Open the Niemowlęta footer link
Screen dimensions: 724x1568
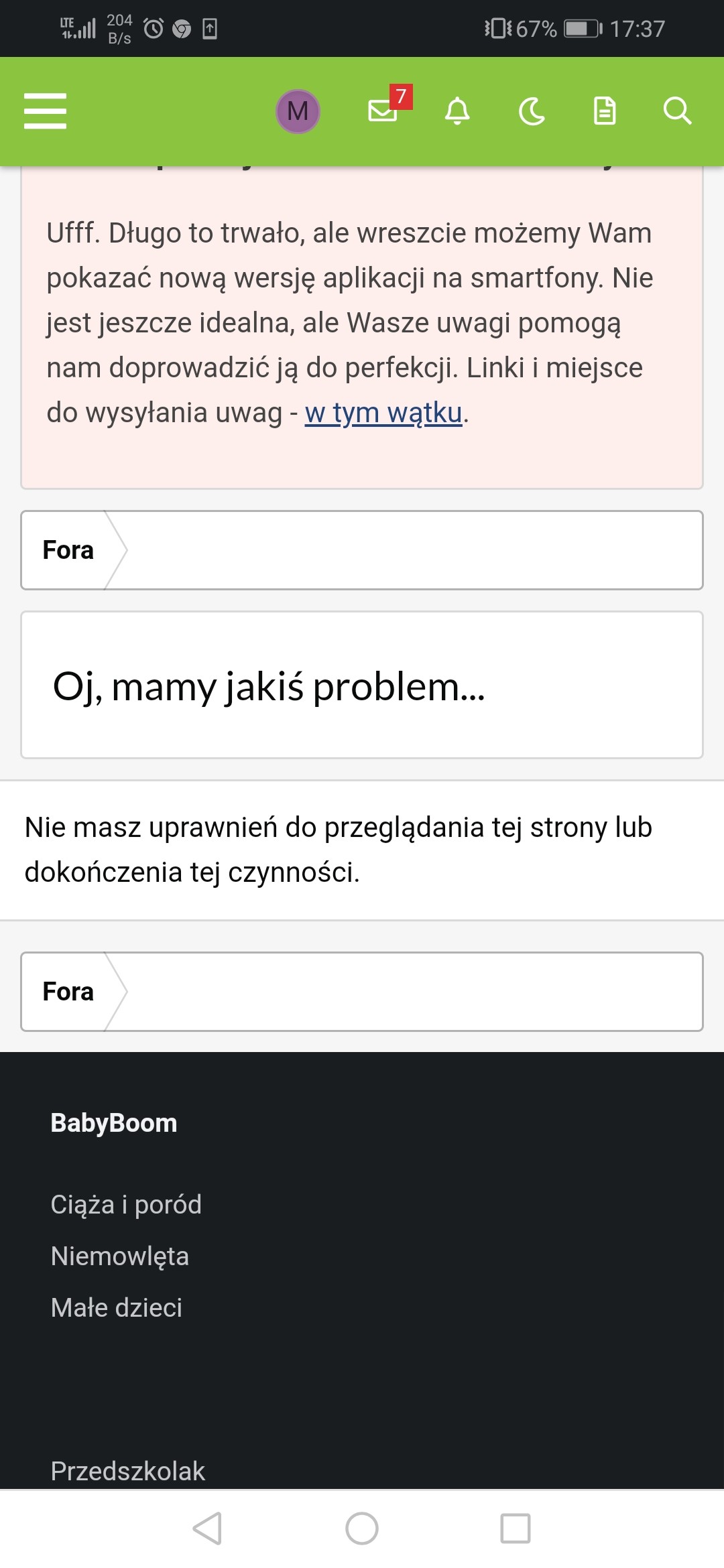120,1256
